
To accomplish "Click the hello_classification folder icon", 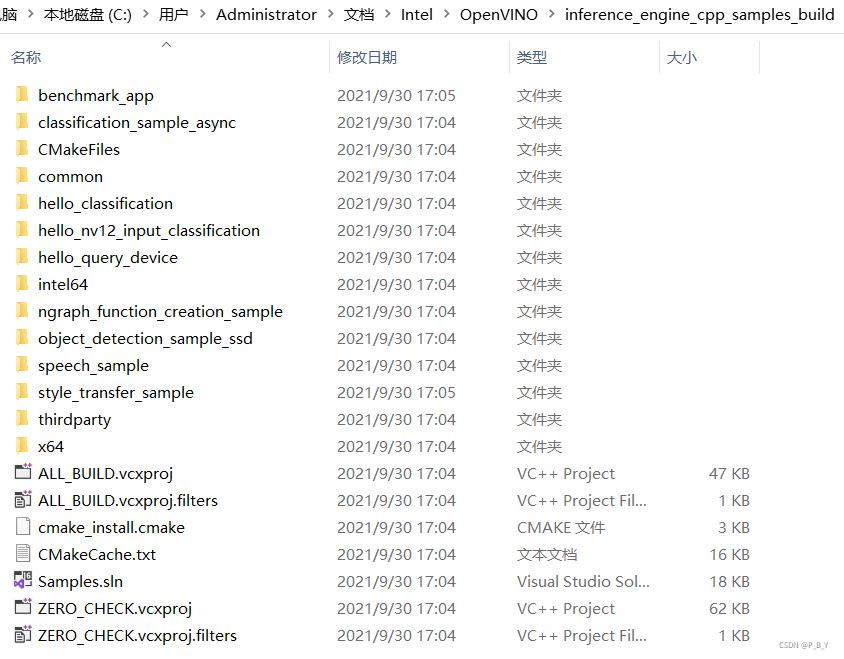I will (x=22, y=202).
